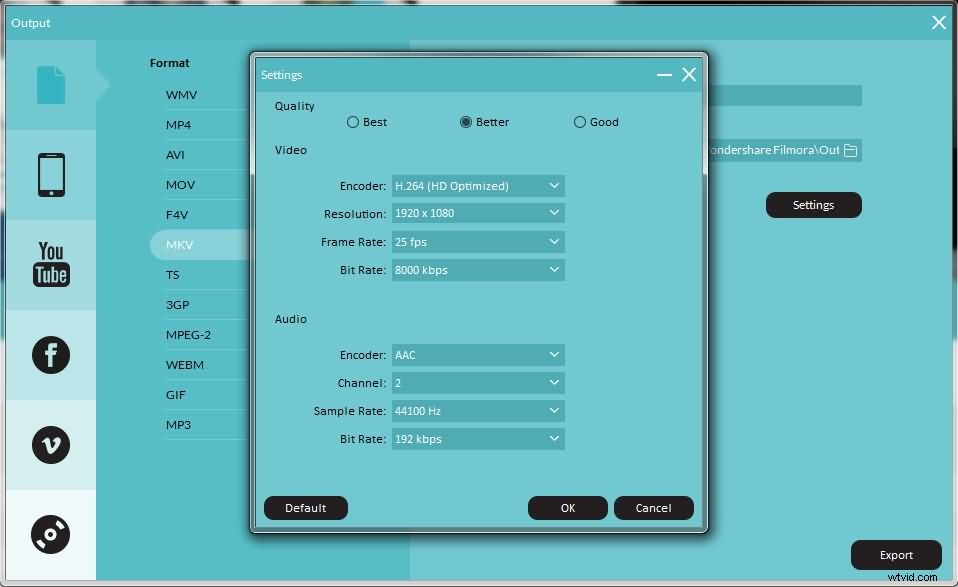Pick the Good quality option
This screenshot has height=587, width=958.
[580, 121]
